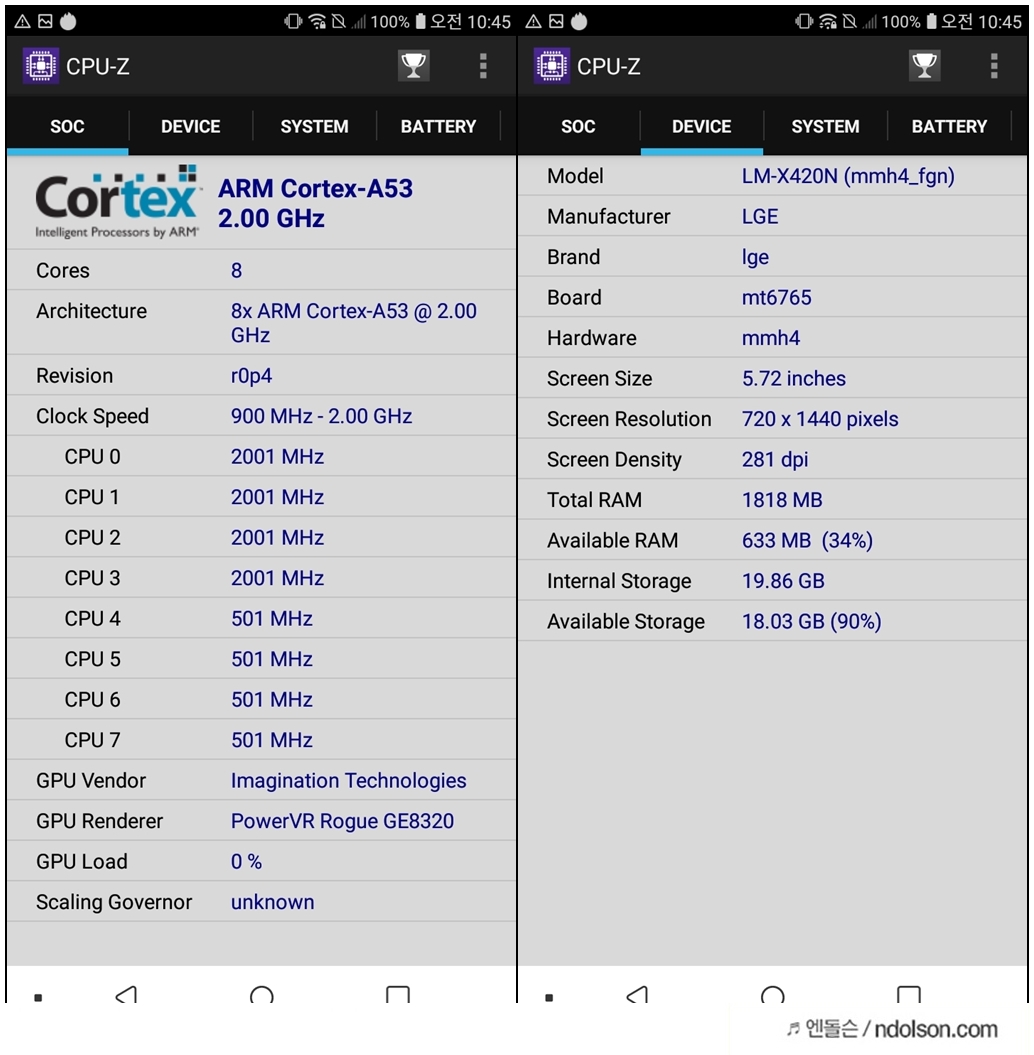Open SYSTEM tab in right screen

pyautogui.click(x=825, y=126)
